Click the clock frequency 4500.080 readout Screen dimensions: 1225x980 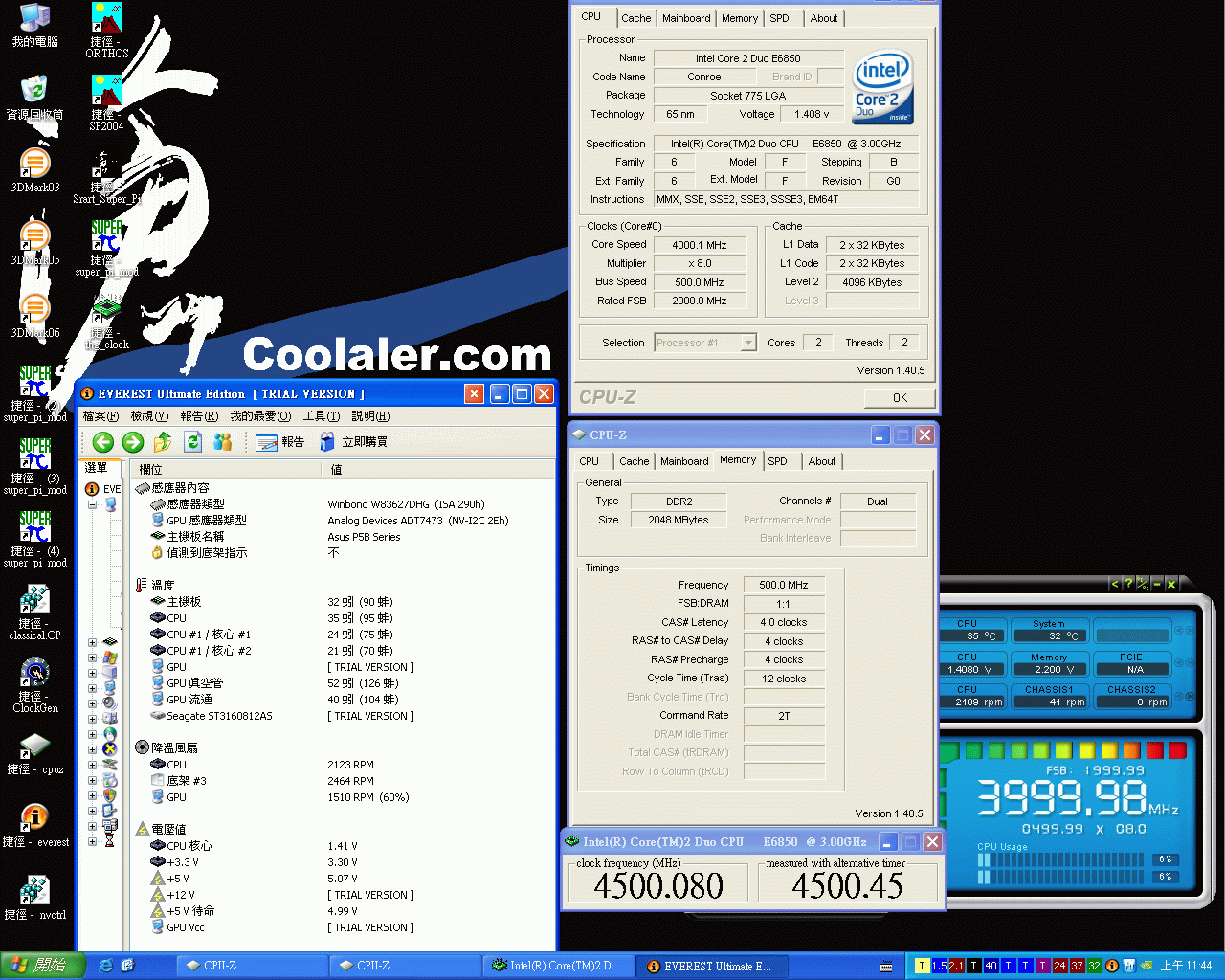click(658, 885)
